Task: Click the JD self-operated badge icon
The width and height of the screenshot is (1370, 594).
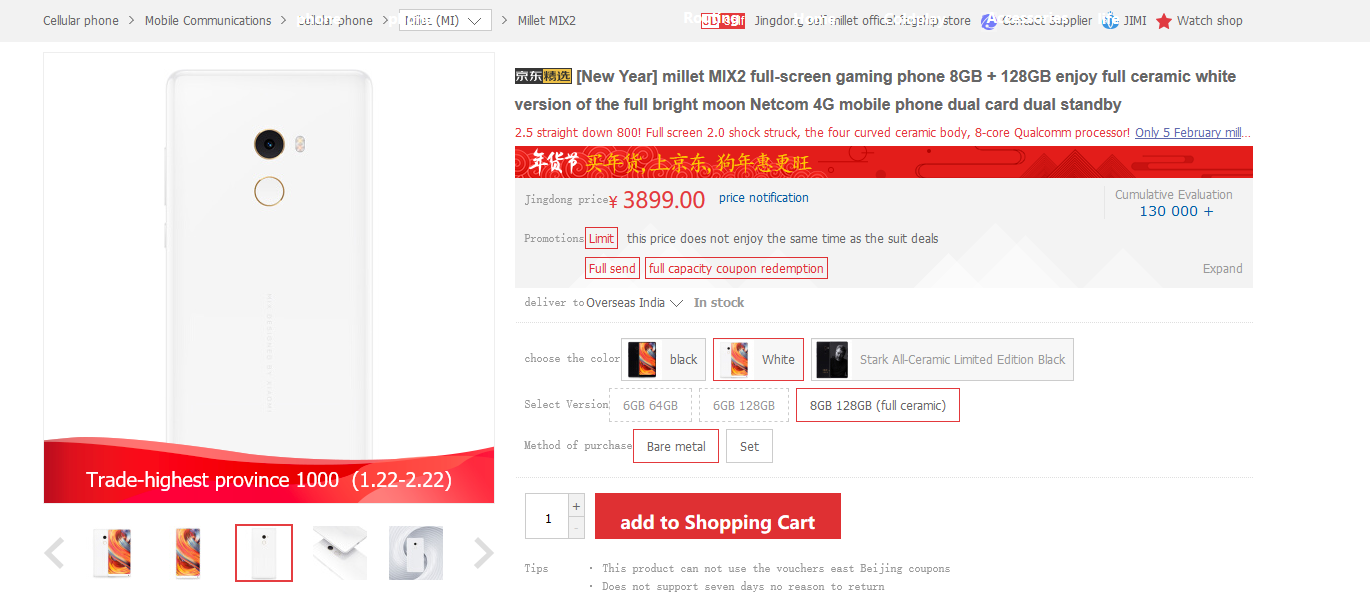Action: (x=722, y=21)
